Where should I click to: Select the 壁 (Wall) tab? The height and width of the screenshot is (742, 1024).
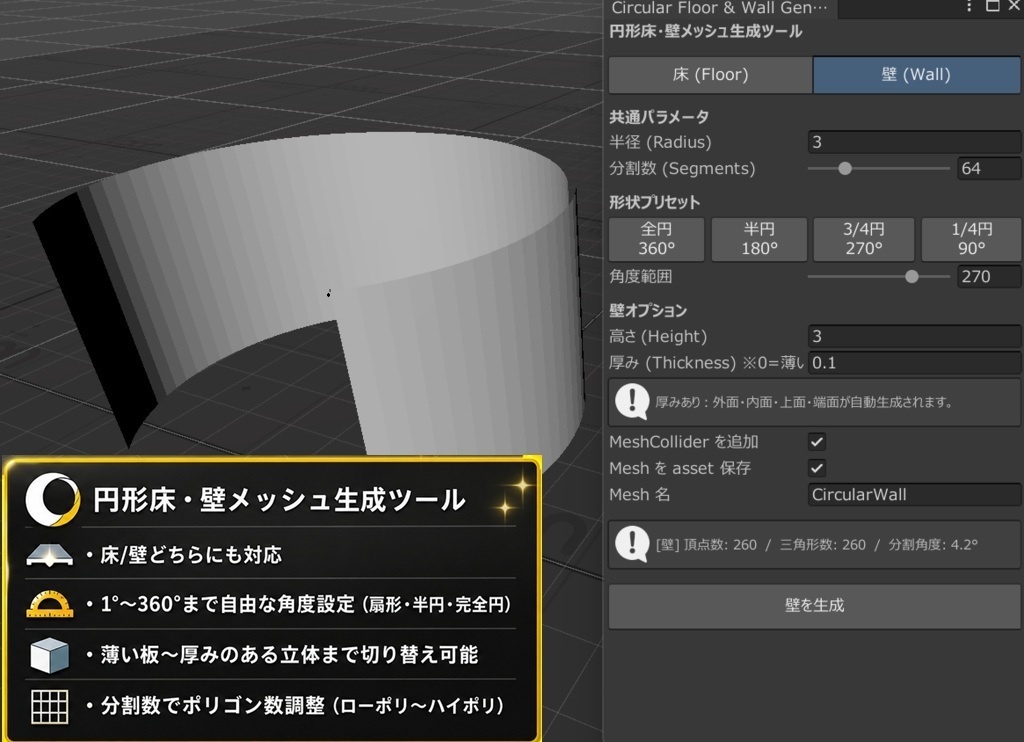[x=916, y=74]
